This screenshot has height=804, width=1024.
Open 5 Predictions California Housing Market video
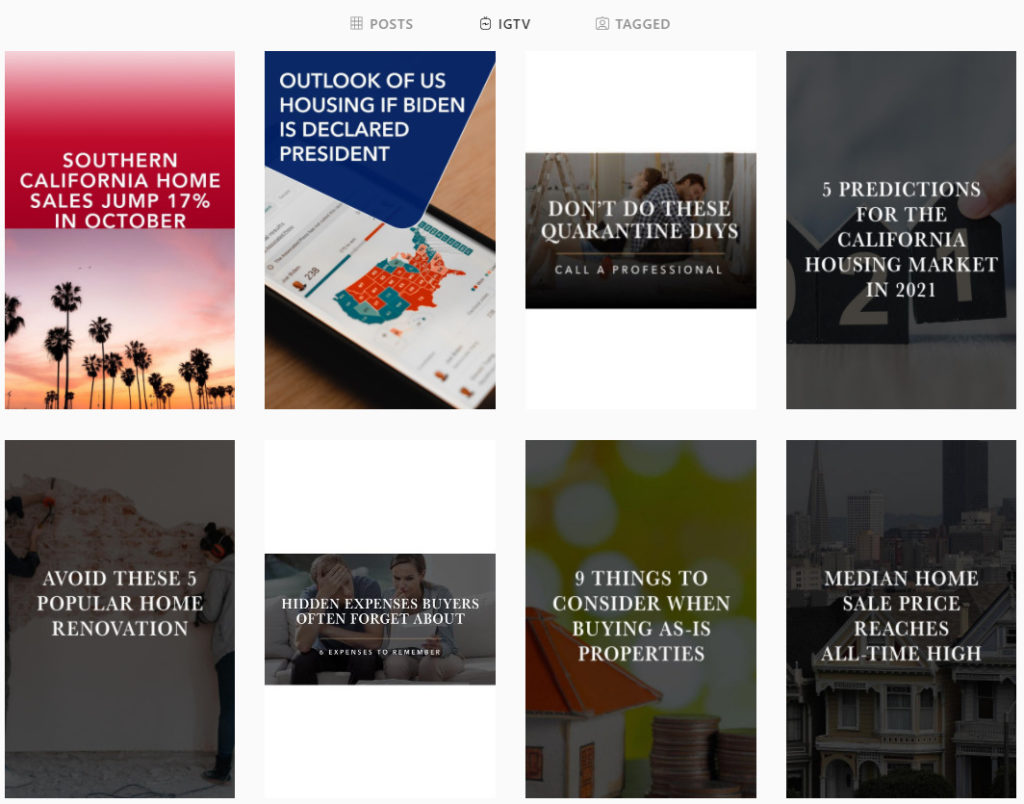click(901, 230)
